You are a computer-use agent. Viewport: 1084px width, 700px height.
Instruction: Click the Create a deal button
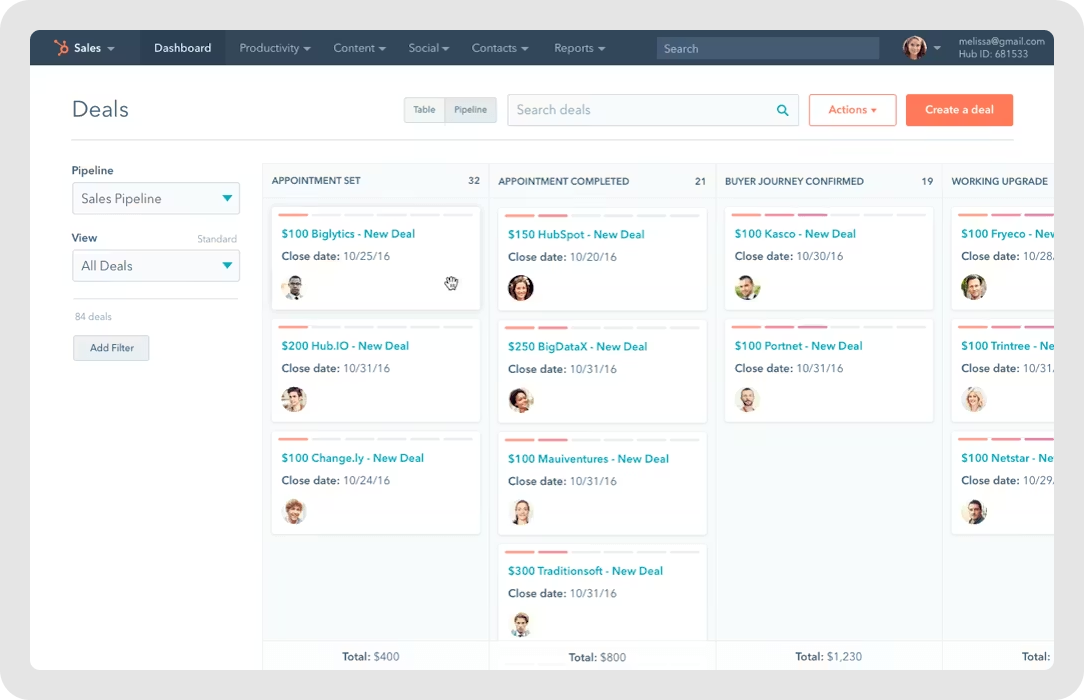pos(959,110)
